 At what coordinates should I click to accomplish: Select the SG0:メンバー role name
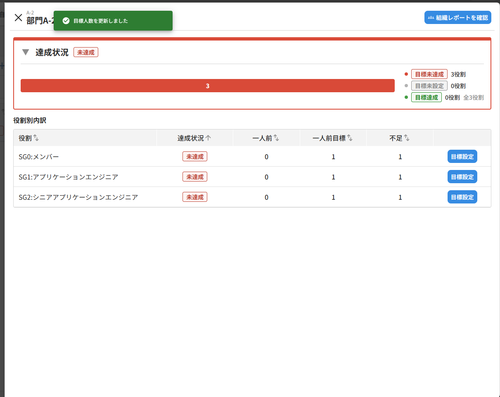[39, 157]
